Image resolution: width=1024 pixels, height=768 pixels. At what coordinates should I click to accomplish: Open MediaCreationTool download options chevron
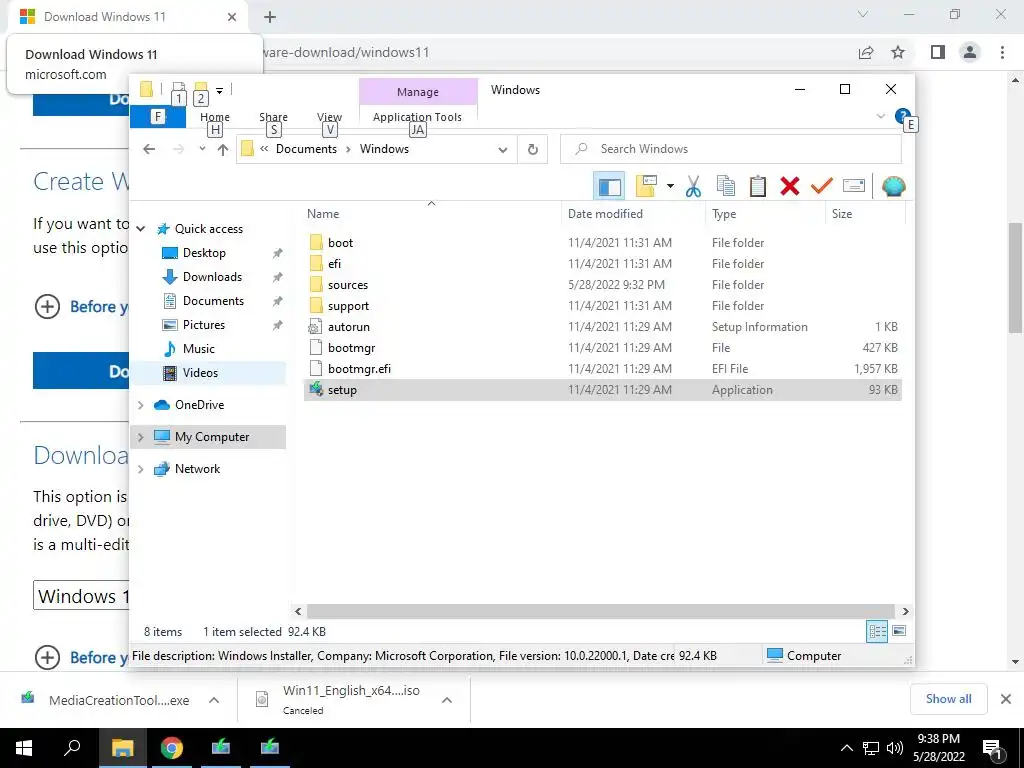(214, 700)
